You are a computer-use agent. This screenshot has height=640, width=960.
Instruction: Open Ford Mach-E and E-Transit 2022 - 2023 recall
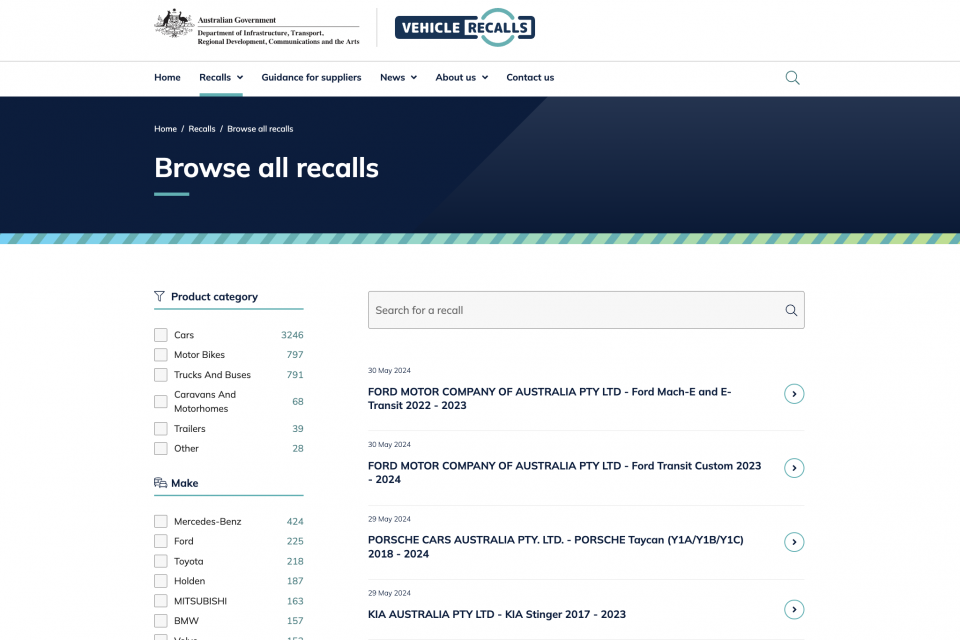(x=550, y=399)
